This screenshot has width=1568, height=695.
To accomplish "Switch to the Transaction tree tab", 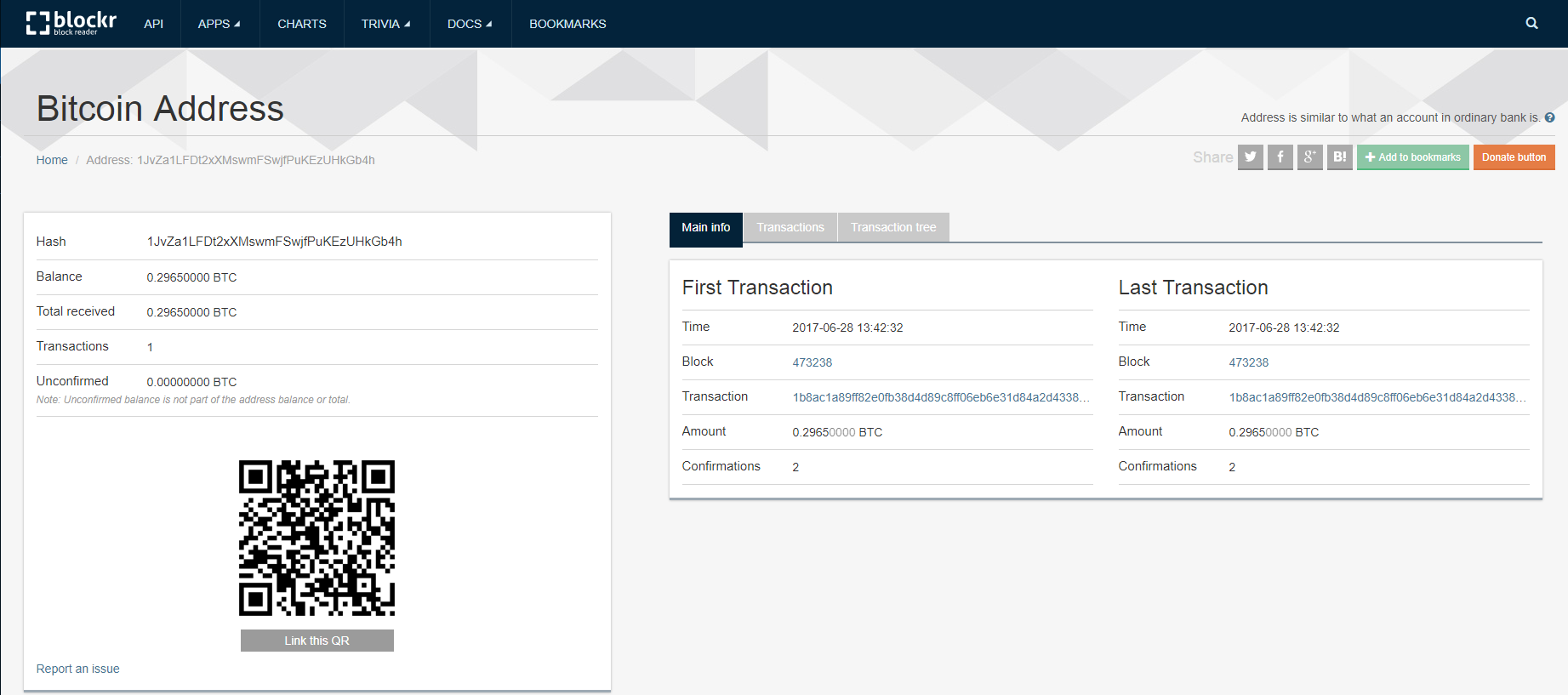I will (893, 227).
